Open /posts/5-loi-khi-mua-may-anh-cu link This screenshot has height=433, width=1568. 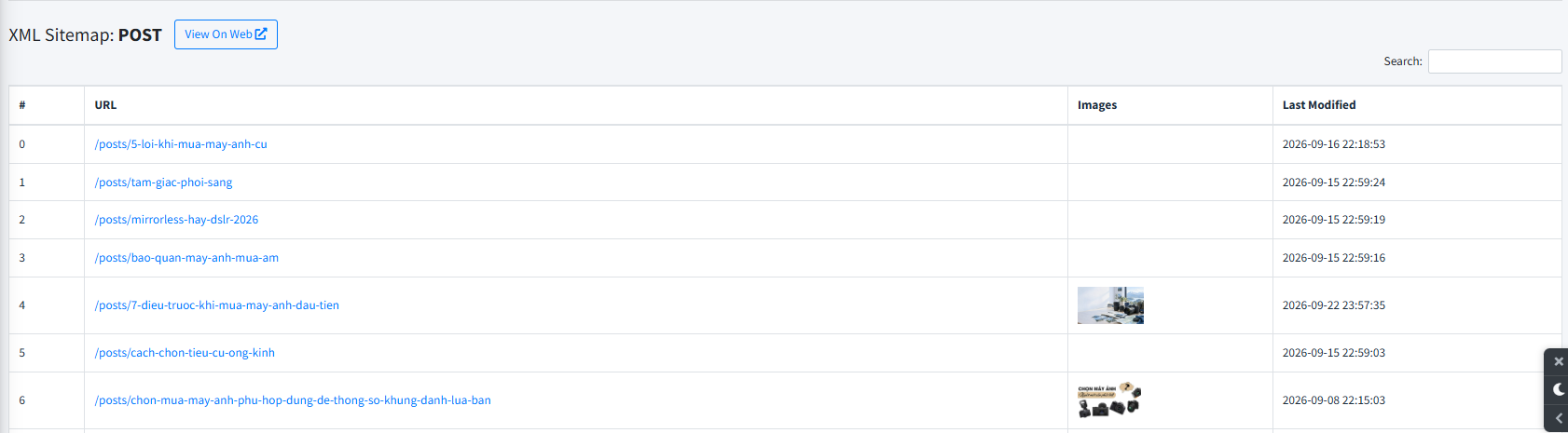click(x=181, y=144)
